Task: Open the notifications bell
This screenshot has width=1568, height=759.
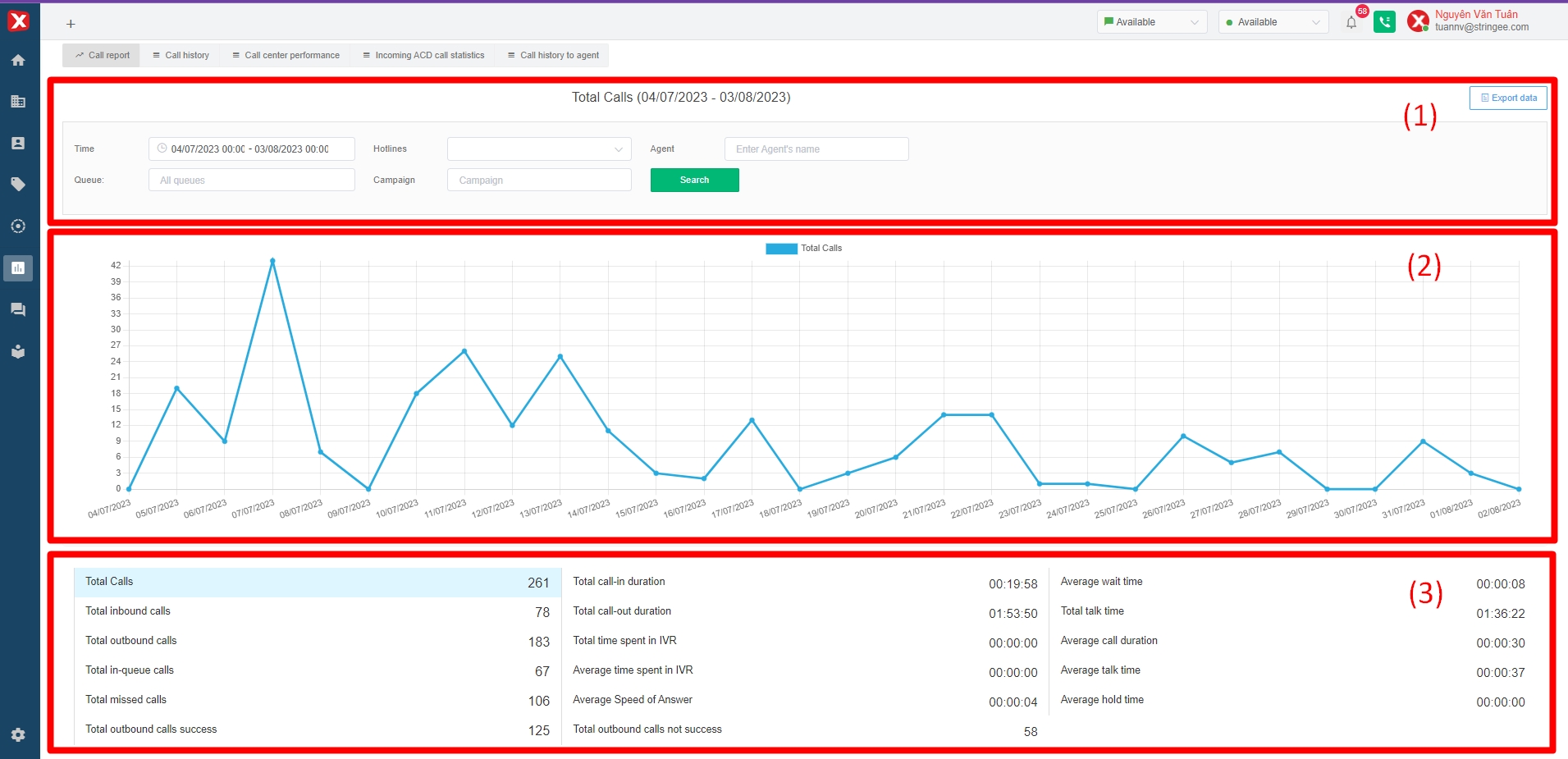Action: (1351, 22)
